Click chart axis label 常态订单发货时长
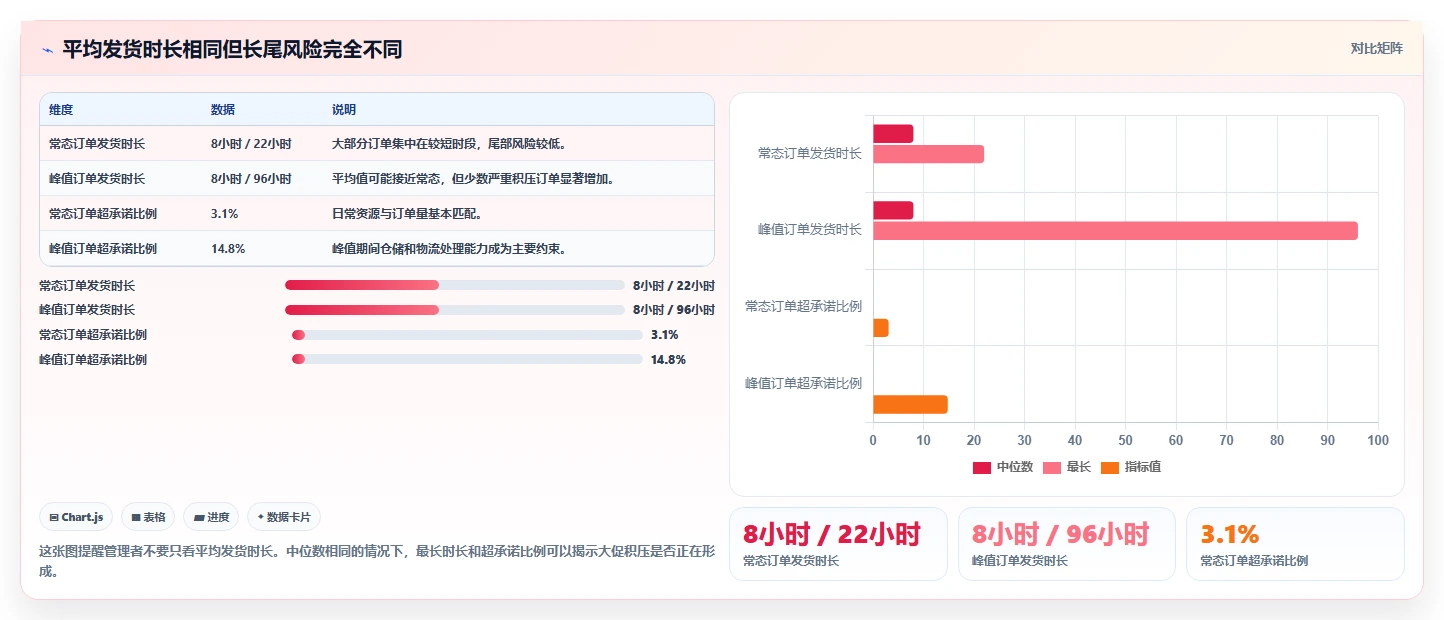 pyautogui.click(x=810, y=154)
